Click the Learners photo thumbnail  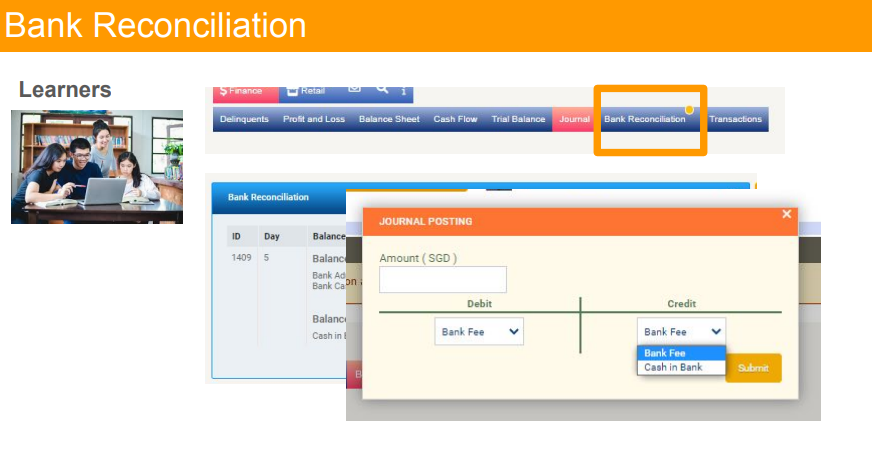point(97,167)
